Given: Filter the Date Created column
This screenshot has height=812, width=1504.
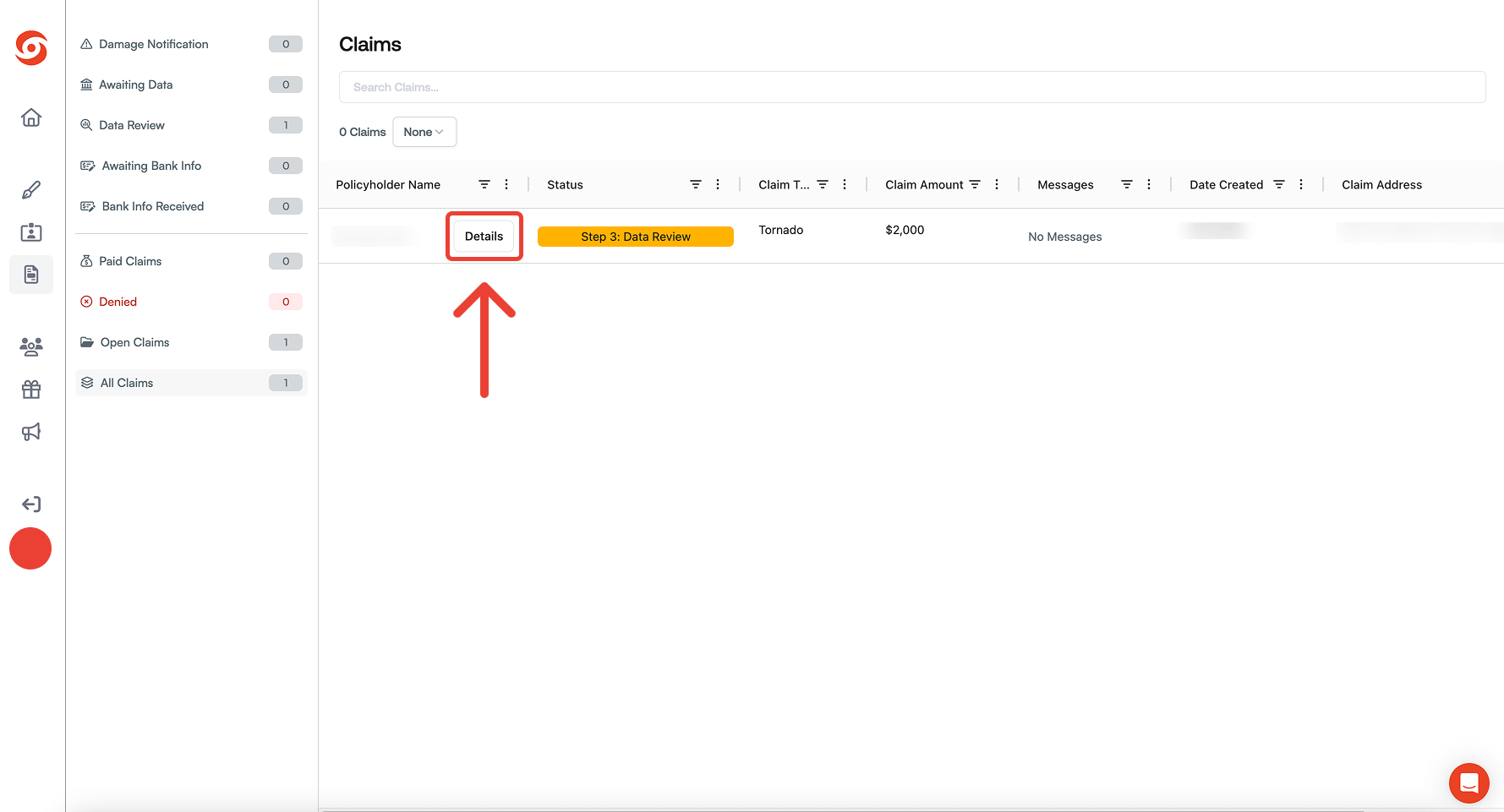Looking at the screenshot, I should 1279,184.
